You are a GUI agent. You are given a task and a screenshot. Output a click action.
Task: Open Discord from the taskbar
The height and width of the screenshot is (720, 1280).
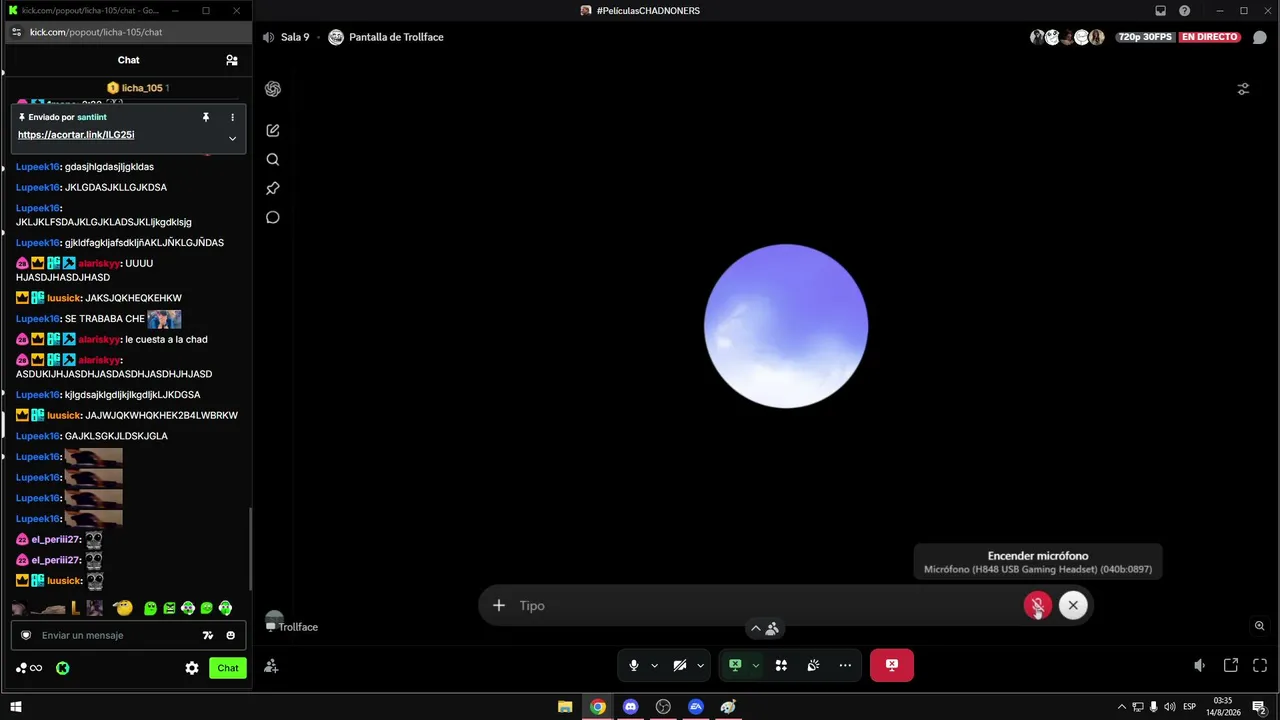(x=630, y=707)
